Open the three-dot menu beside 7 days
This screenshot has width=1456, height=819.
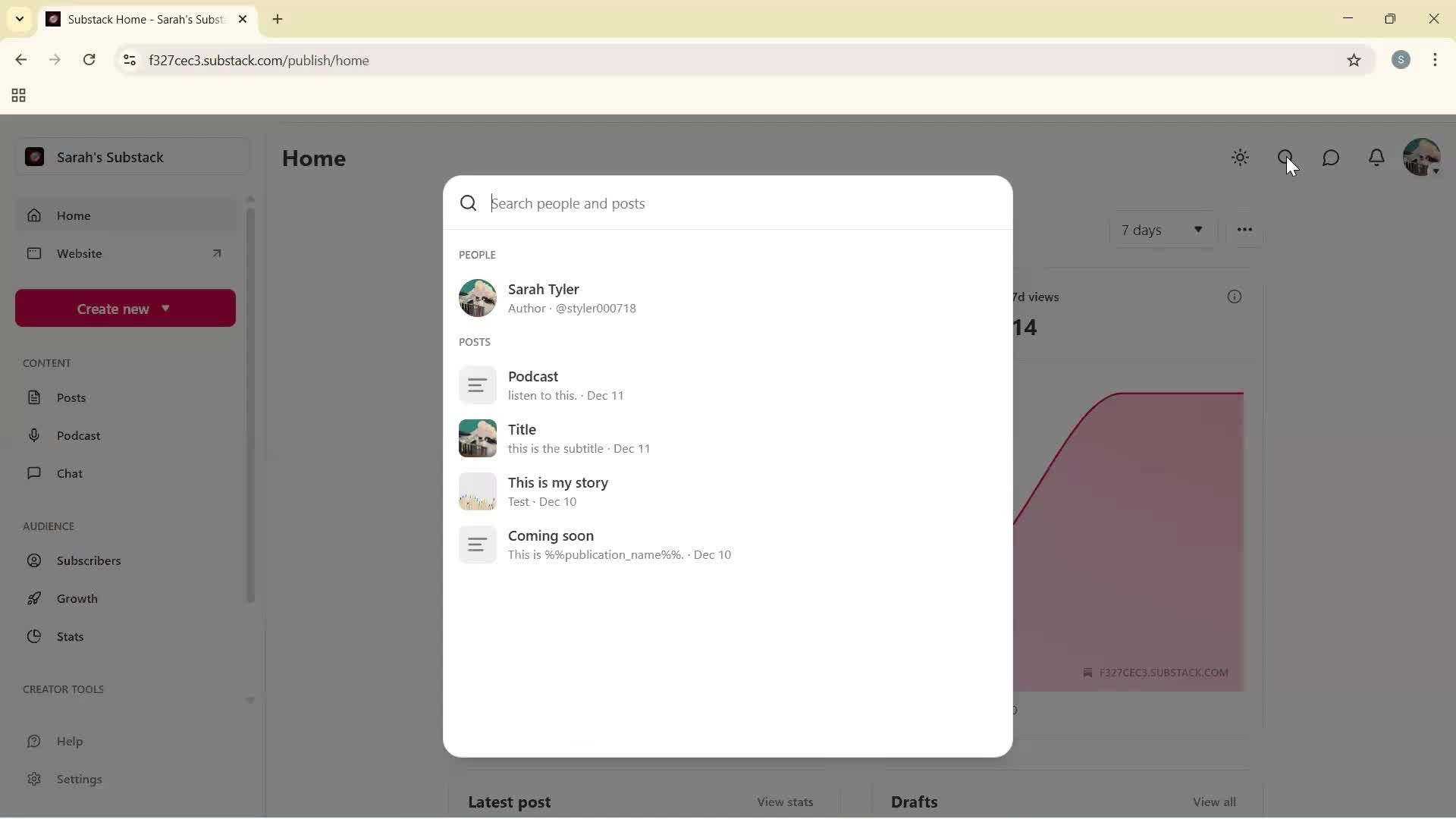1244,229
